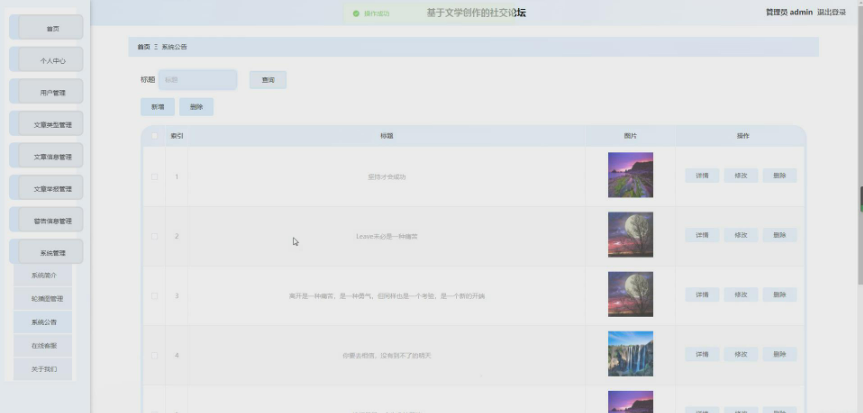Collapse the 系统管理 sidebar menu

[46, 252]
